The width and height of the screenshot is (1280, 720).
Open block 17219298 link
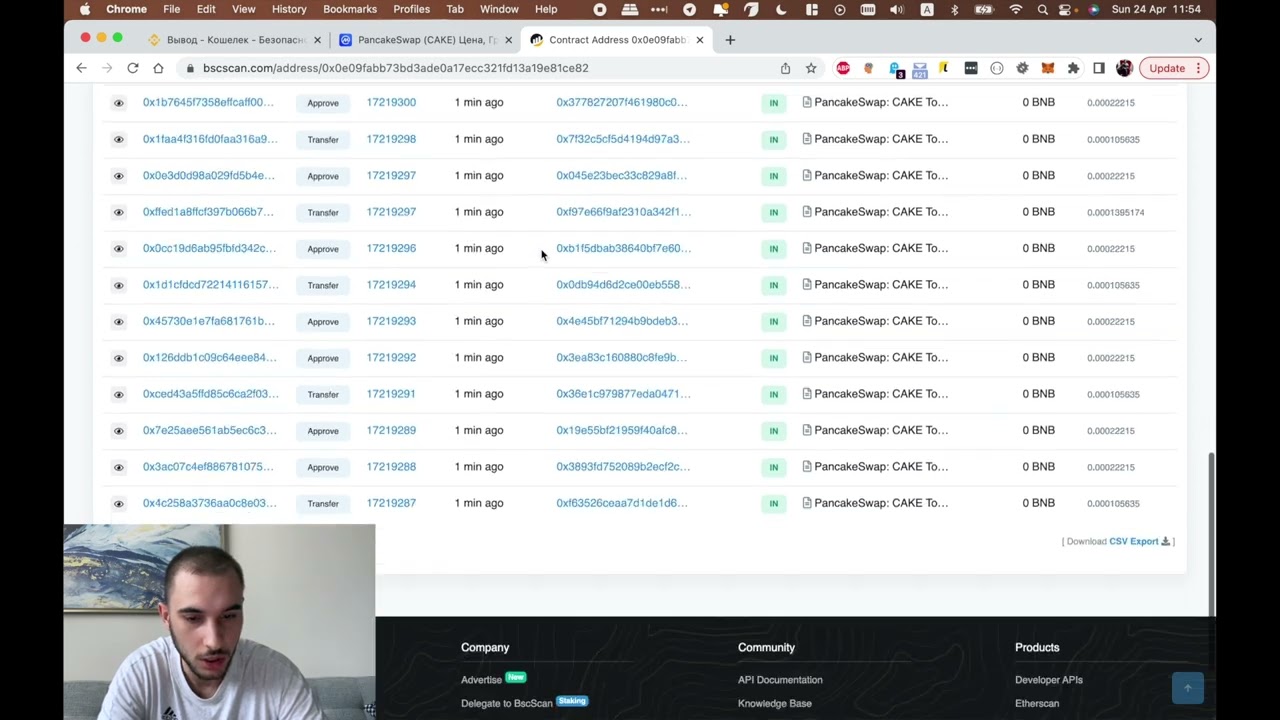391,139
